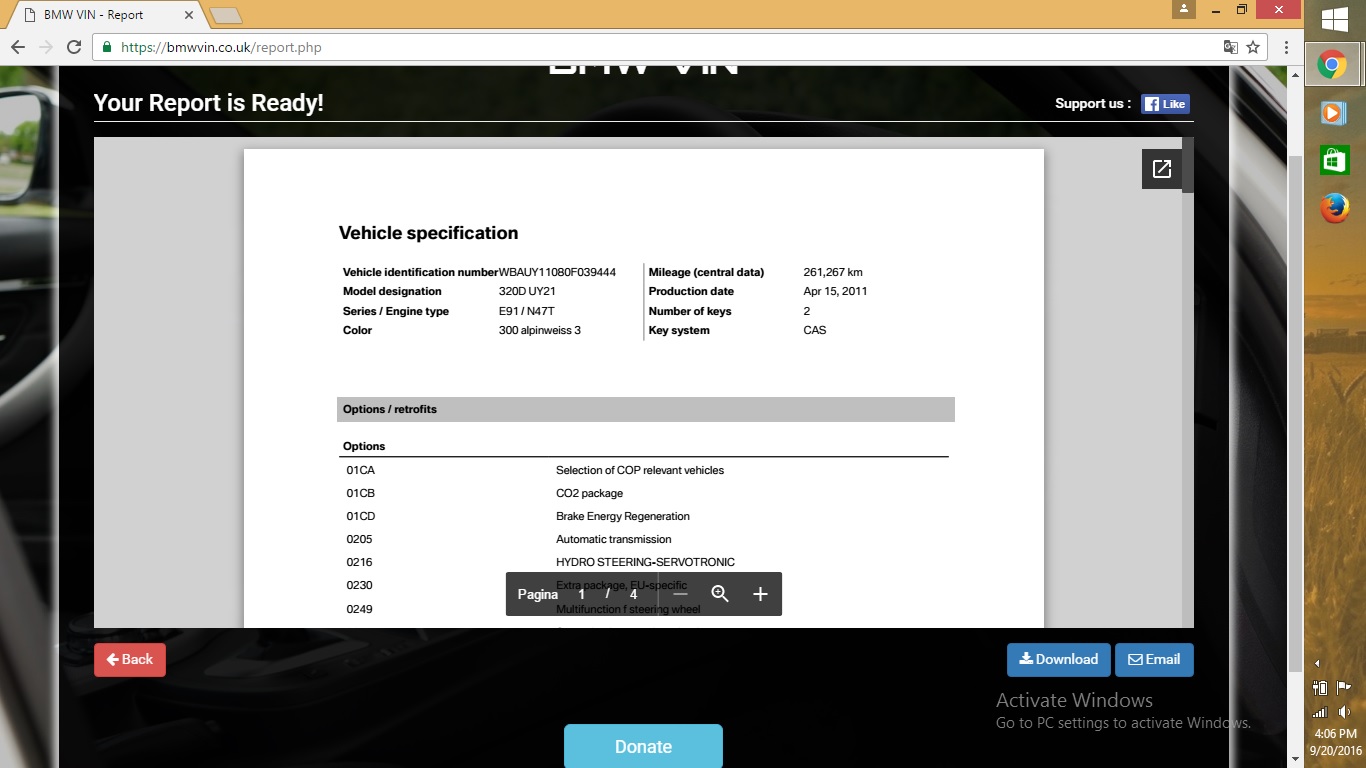This screenshot has height=768, width=1366.
Task: Click the Donate button
Action: pyautogui.click(x=643, y=746)
